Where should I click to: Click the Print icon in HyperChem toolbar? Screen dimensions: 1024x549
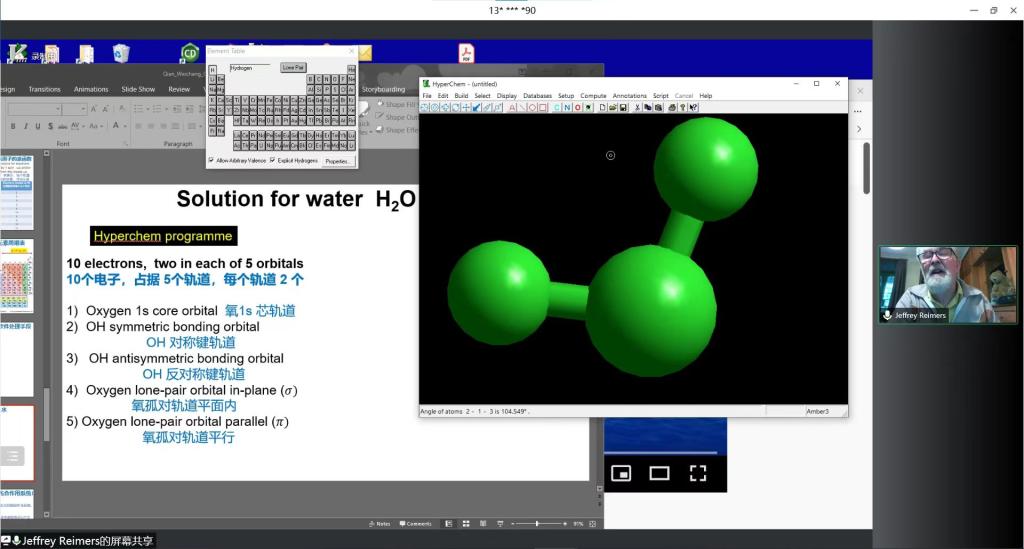[671, 107]
